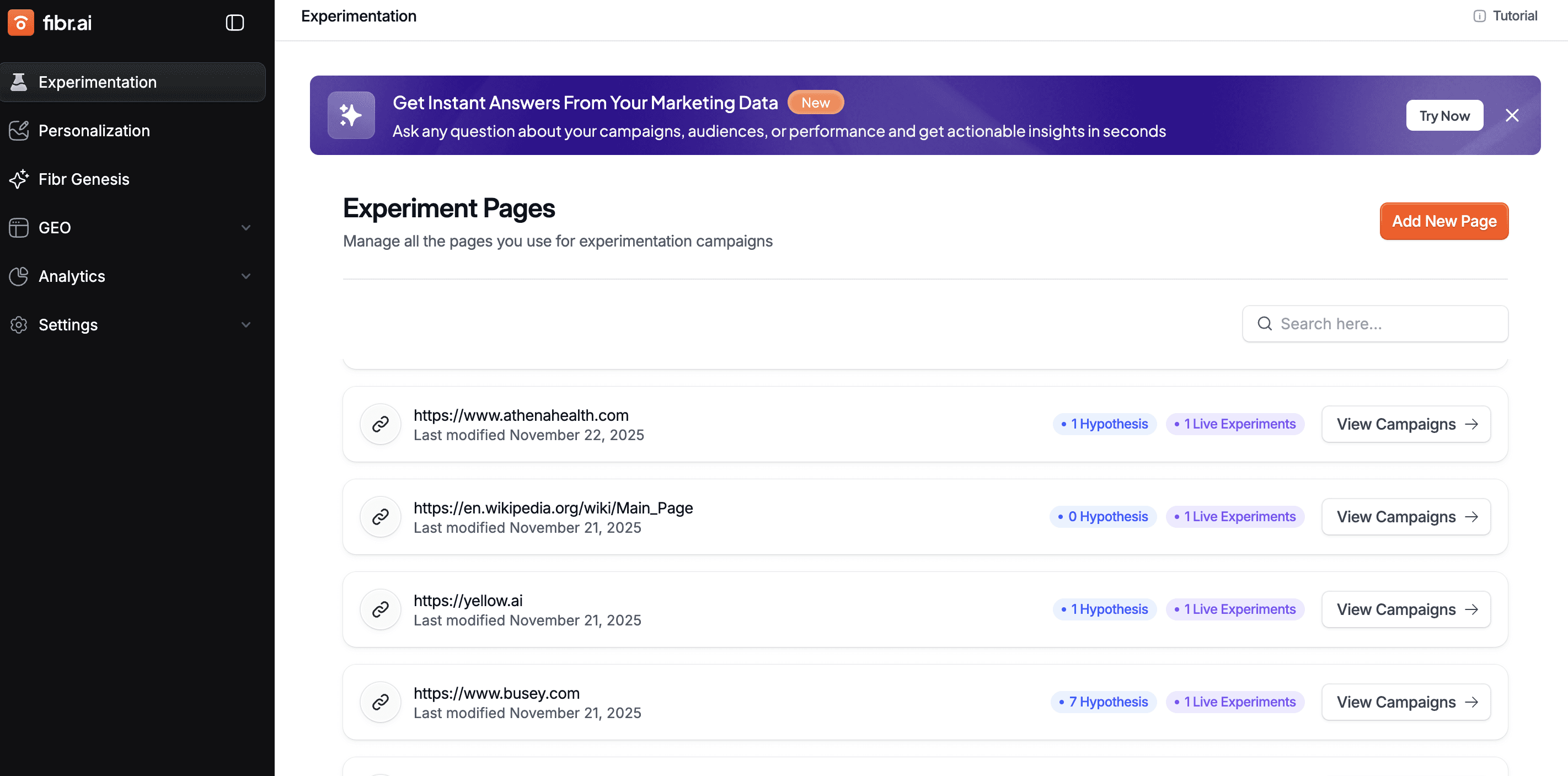Image resolution: width=1568 pixels, height=776 pixels.
Task: Click the Tutorial info icon
Action: (x=1479, y=17)
